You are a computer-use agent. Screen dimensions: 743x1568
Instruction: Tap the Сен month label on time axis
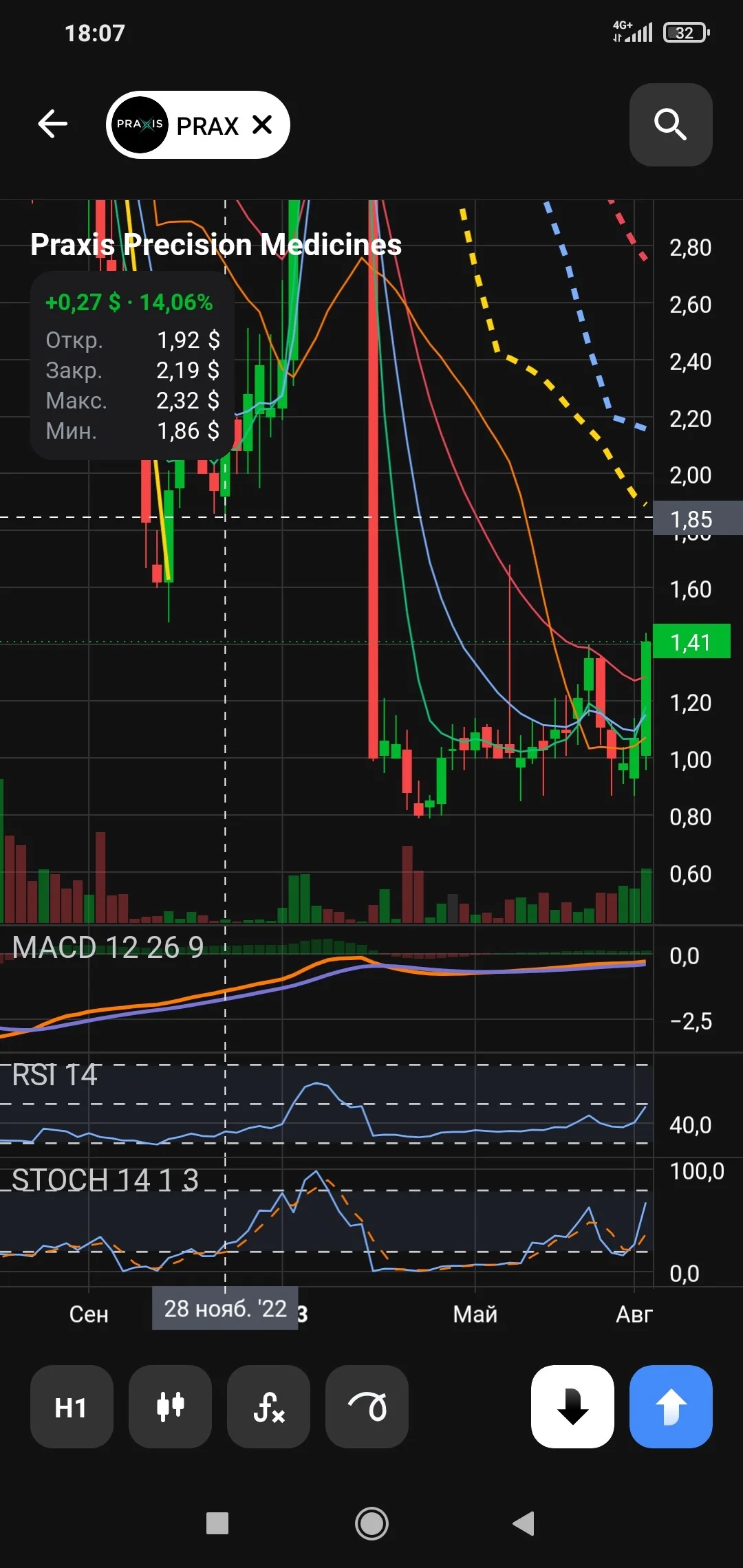click(89, 1314)
